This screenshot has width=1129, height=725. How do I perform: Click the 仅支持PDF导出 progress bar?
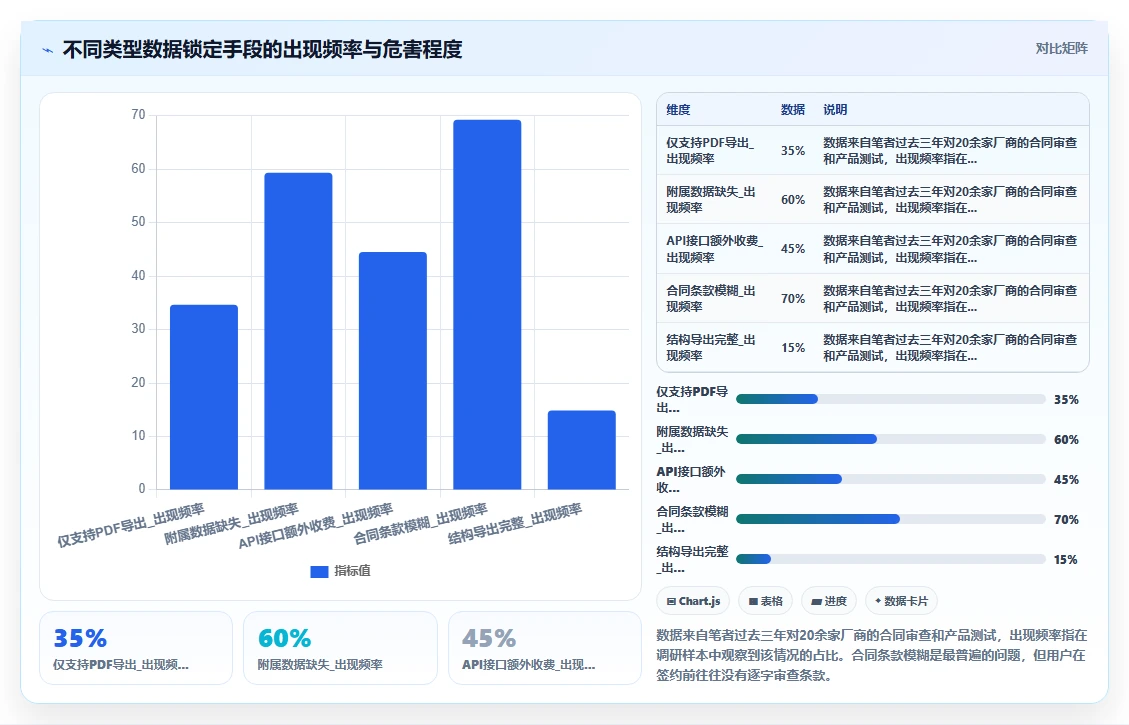[x=891, y=399]
